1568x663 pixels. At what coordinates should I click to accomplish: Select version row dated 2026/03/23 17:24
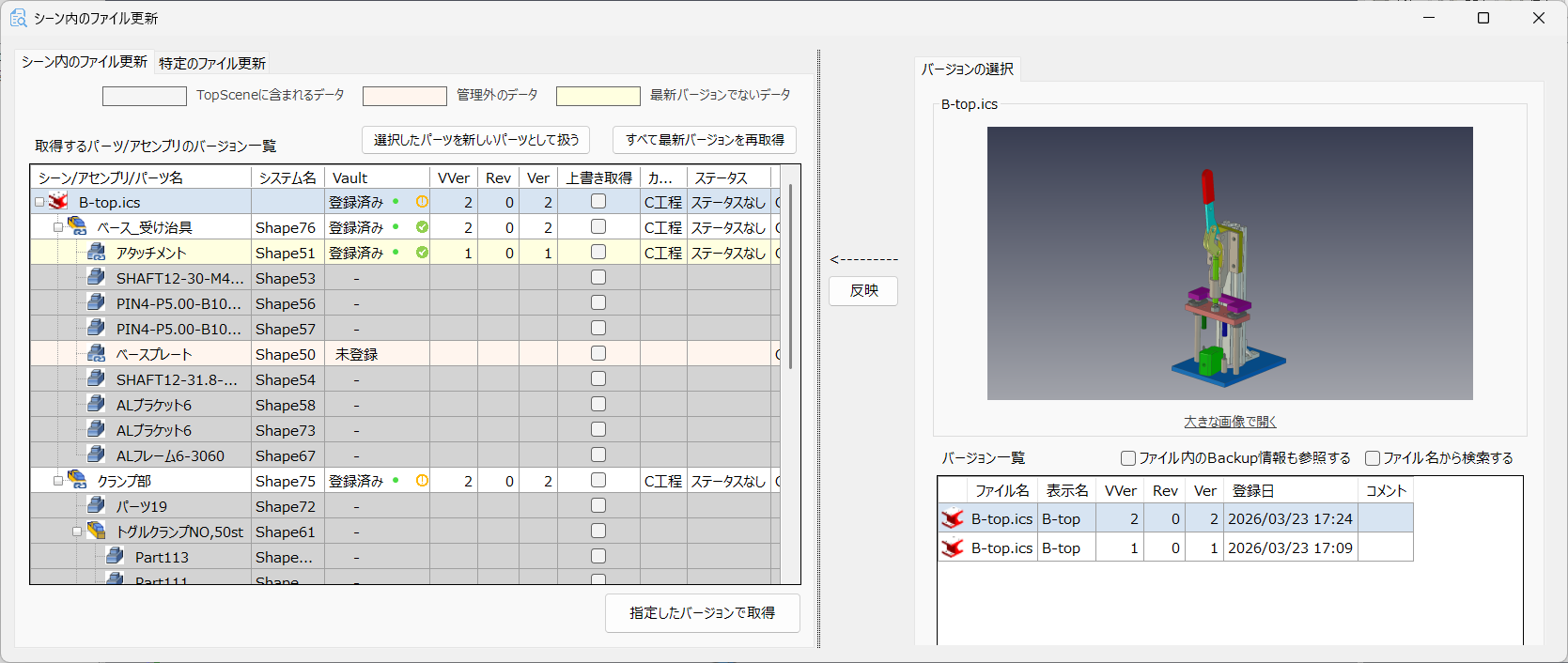coord(1175,518)
